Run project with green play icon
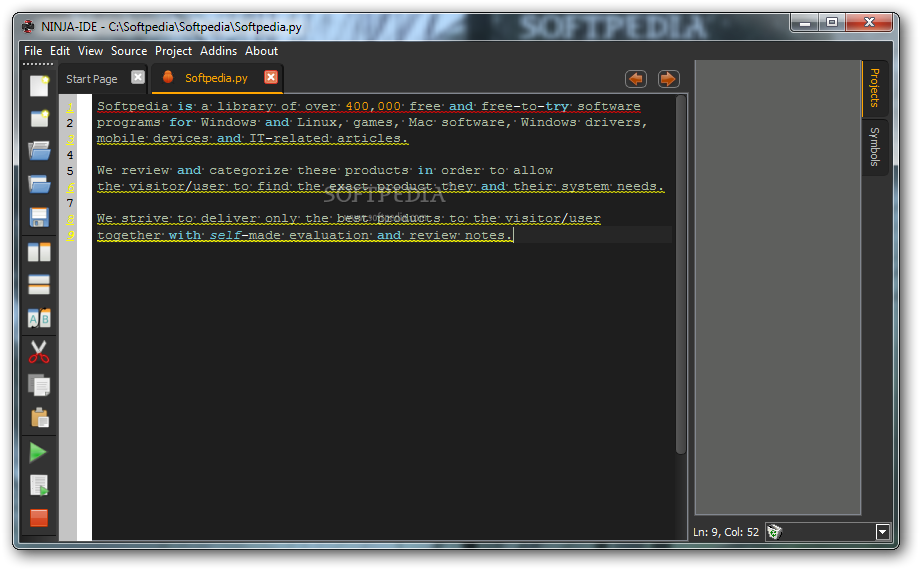The width and height of the screenshot is (920, 570). point(38,452)
